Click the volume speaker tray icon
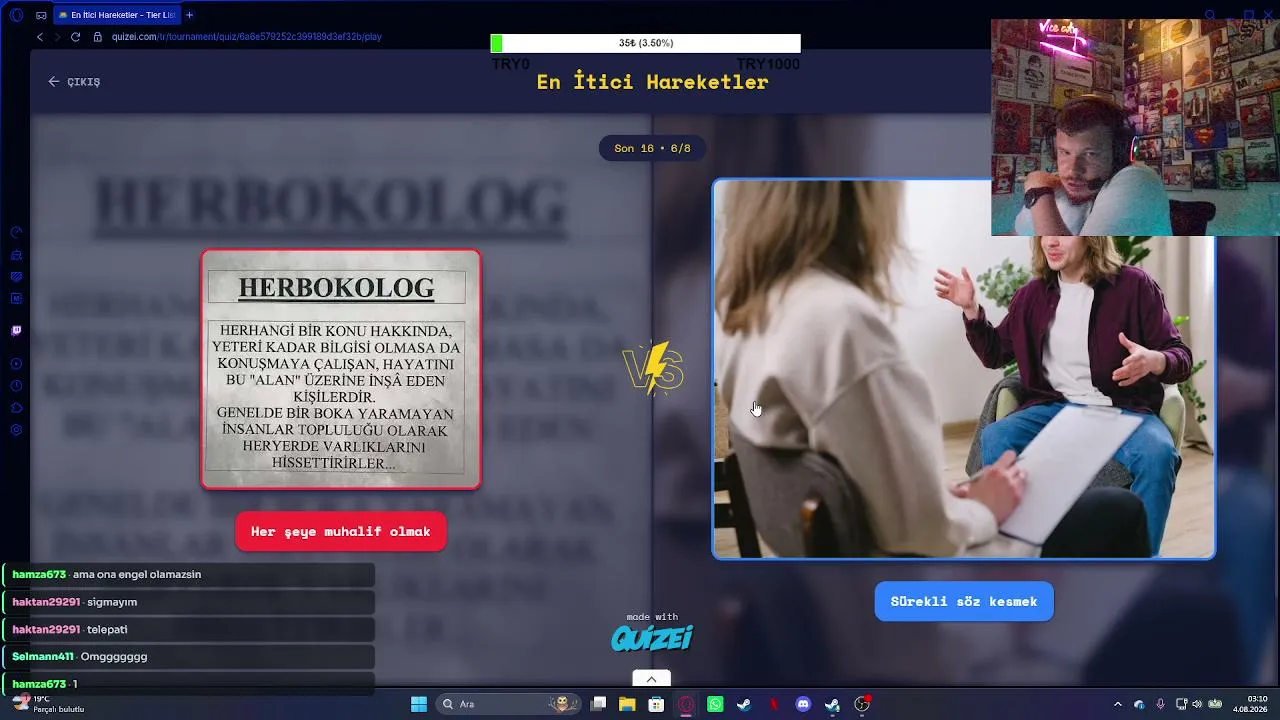Screen dimensions: 1280x720 point(1197,704)
